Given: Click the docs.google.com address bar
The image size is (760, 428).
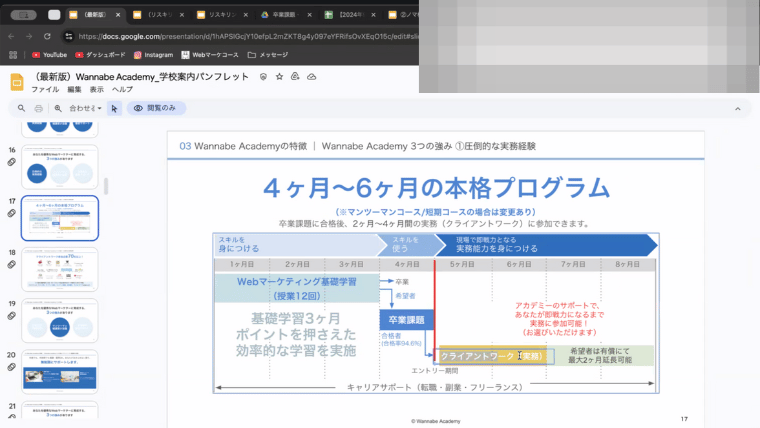Looking at the screenshot, I should 248,36.
